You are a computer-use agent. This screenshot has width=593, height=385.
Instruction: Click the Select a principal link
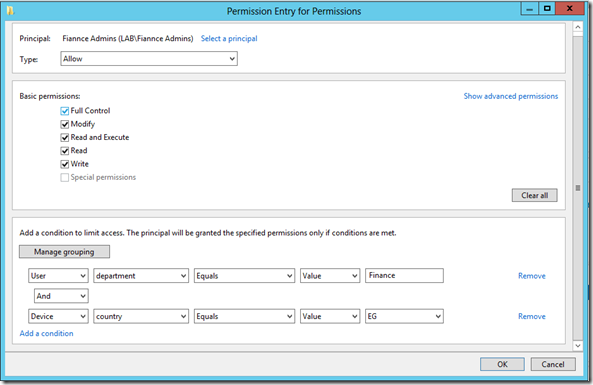tap(229, 39)
